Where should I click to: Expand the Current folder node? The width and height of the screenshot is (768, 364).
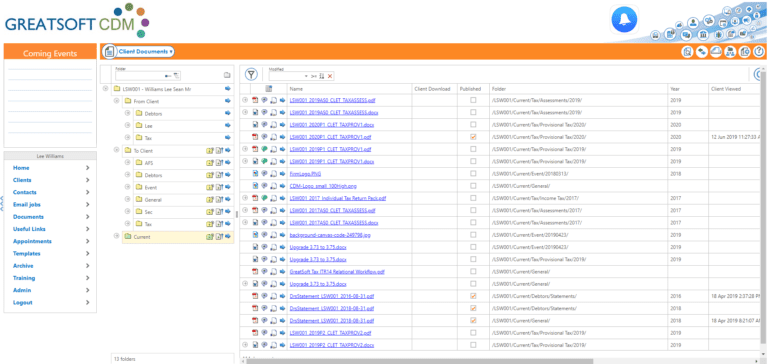(x=117, y=236)
